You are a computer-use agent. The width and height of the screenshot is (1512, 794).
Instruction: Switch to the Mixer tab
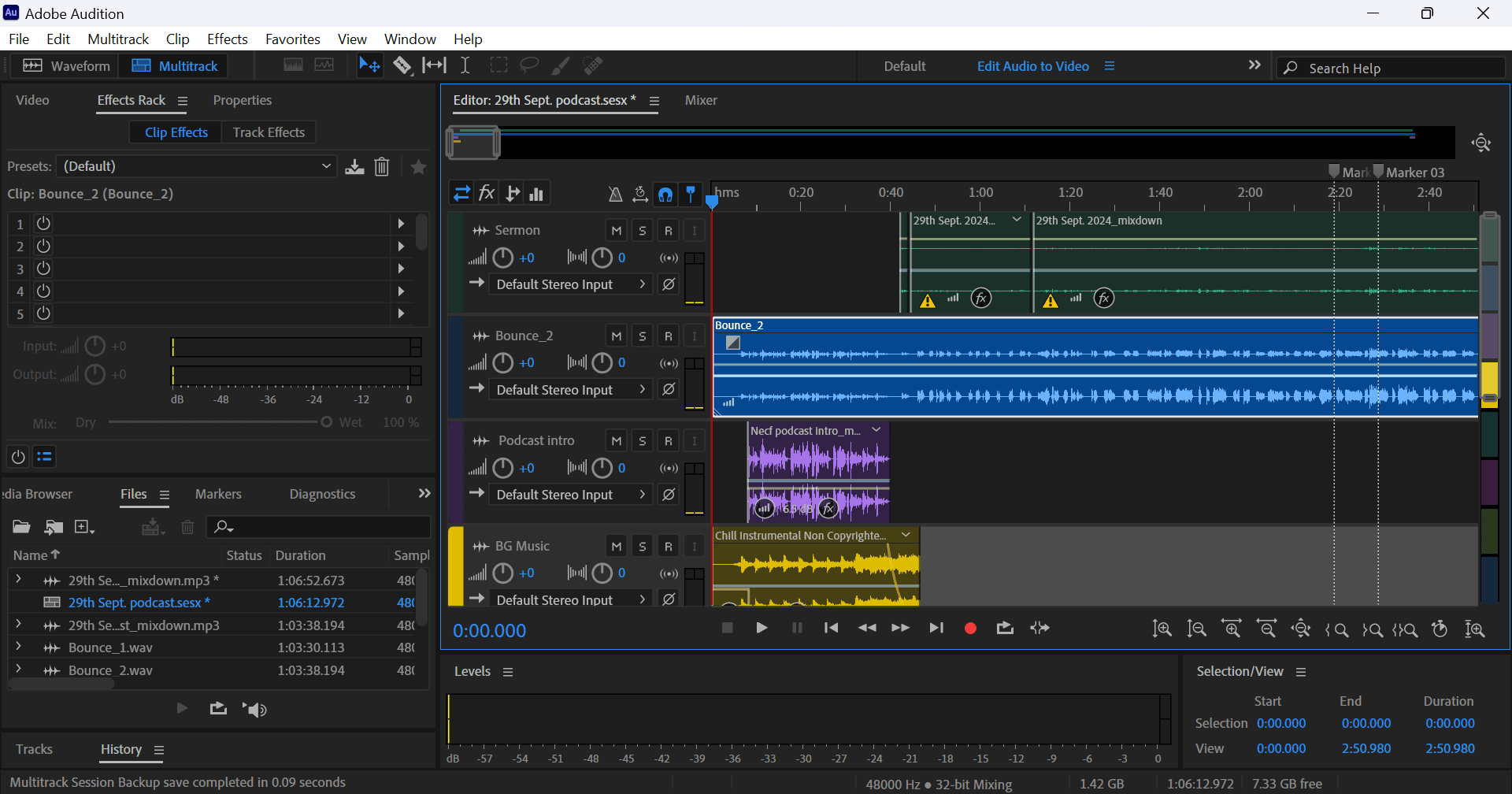701,100
